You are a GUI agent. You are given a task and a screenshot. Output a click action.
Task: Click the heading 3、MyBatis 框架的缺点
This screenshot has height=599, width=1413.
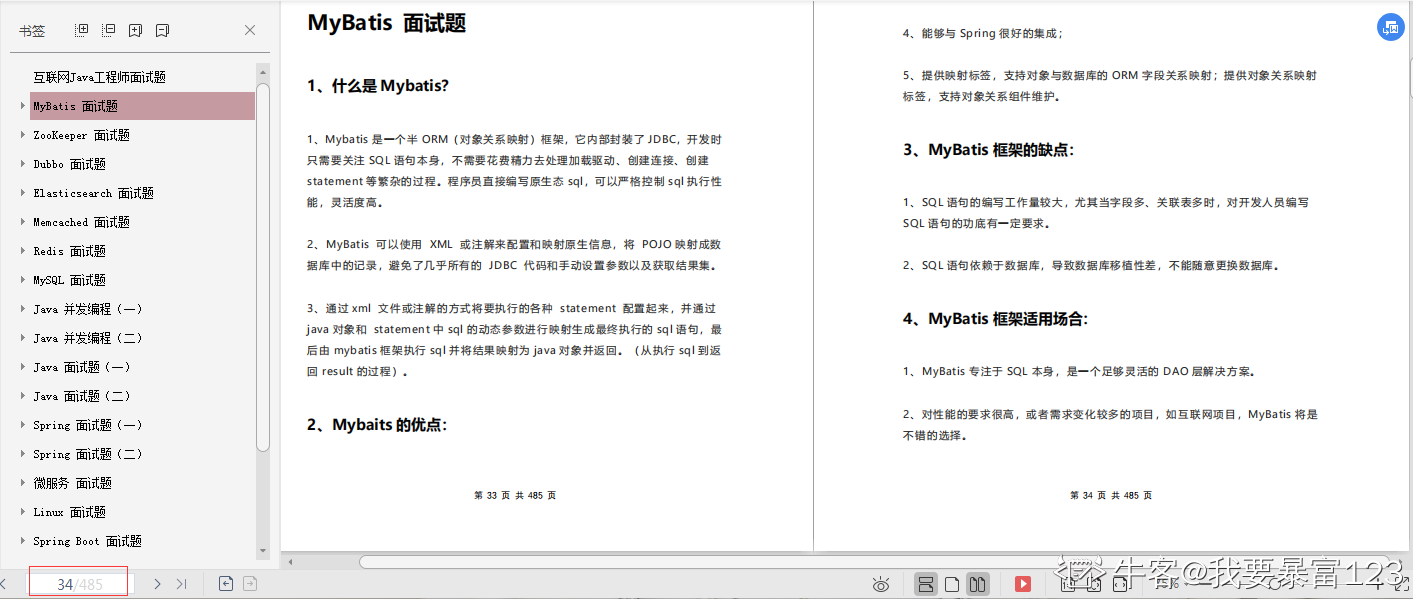coord(988,150)
